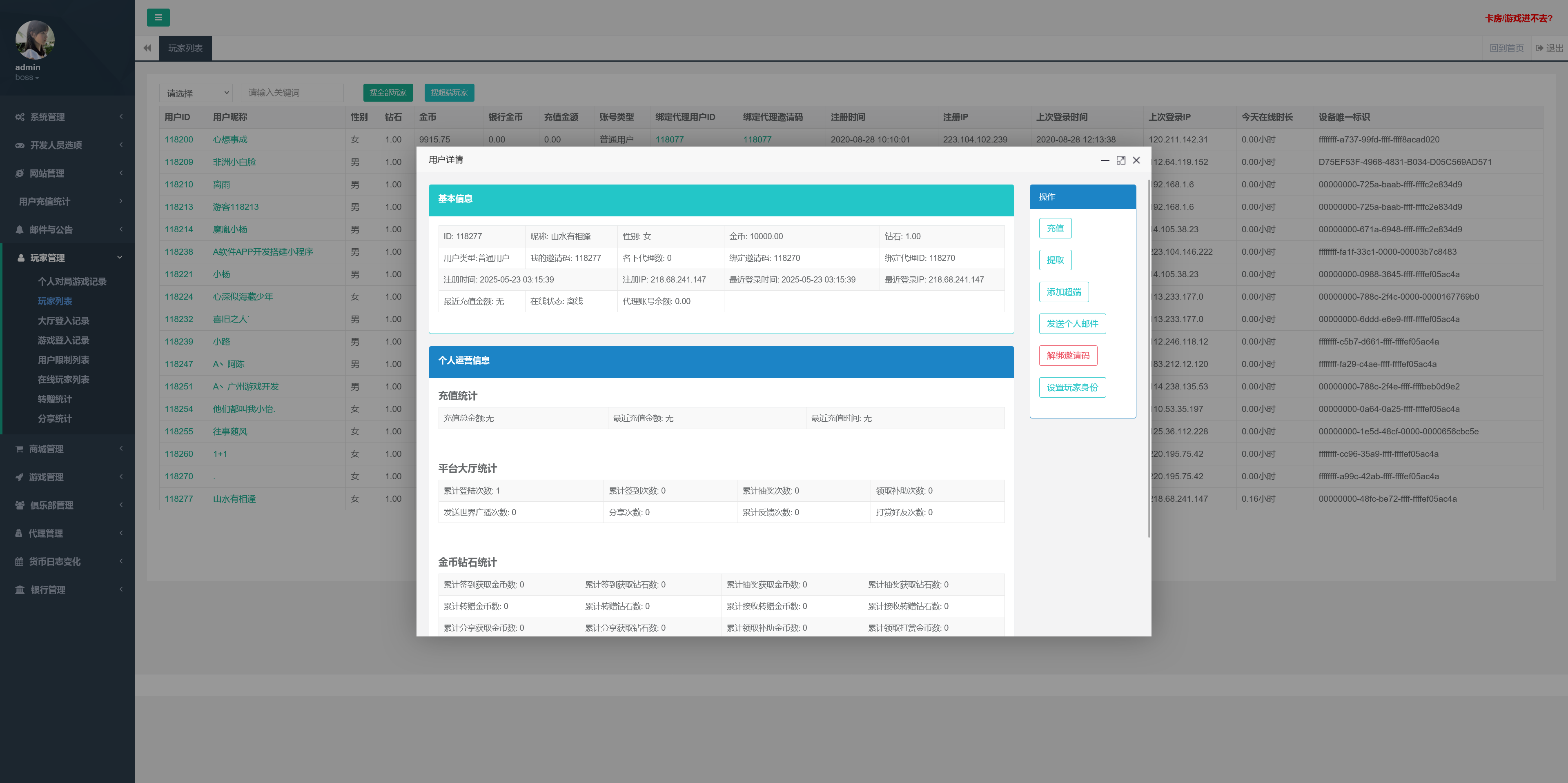Viewport: 1568px width, 783px height.
Task: Maximize the 用户详情 dialog window
Action: click(1120, 160)
